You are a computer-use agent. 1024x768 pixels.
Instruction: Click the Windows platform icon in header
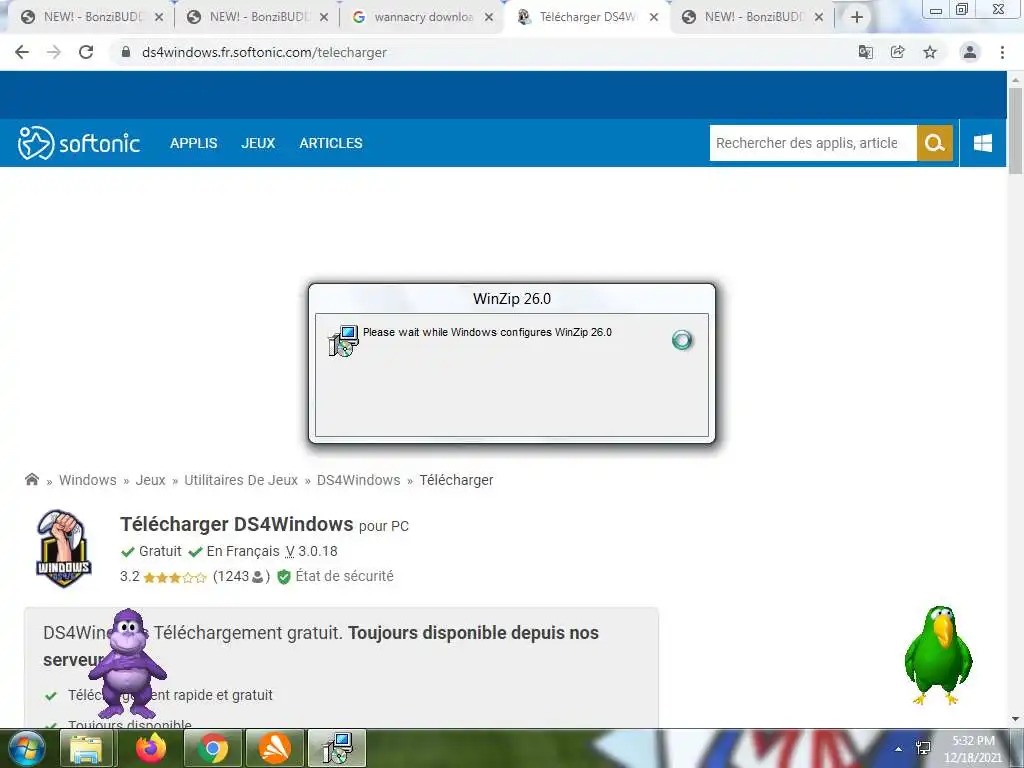tap(983, 143)
